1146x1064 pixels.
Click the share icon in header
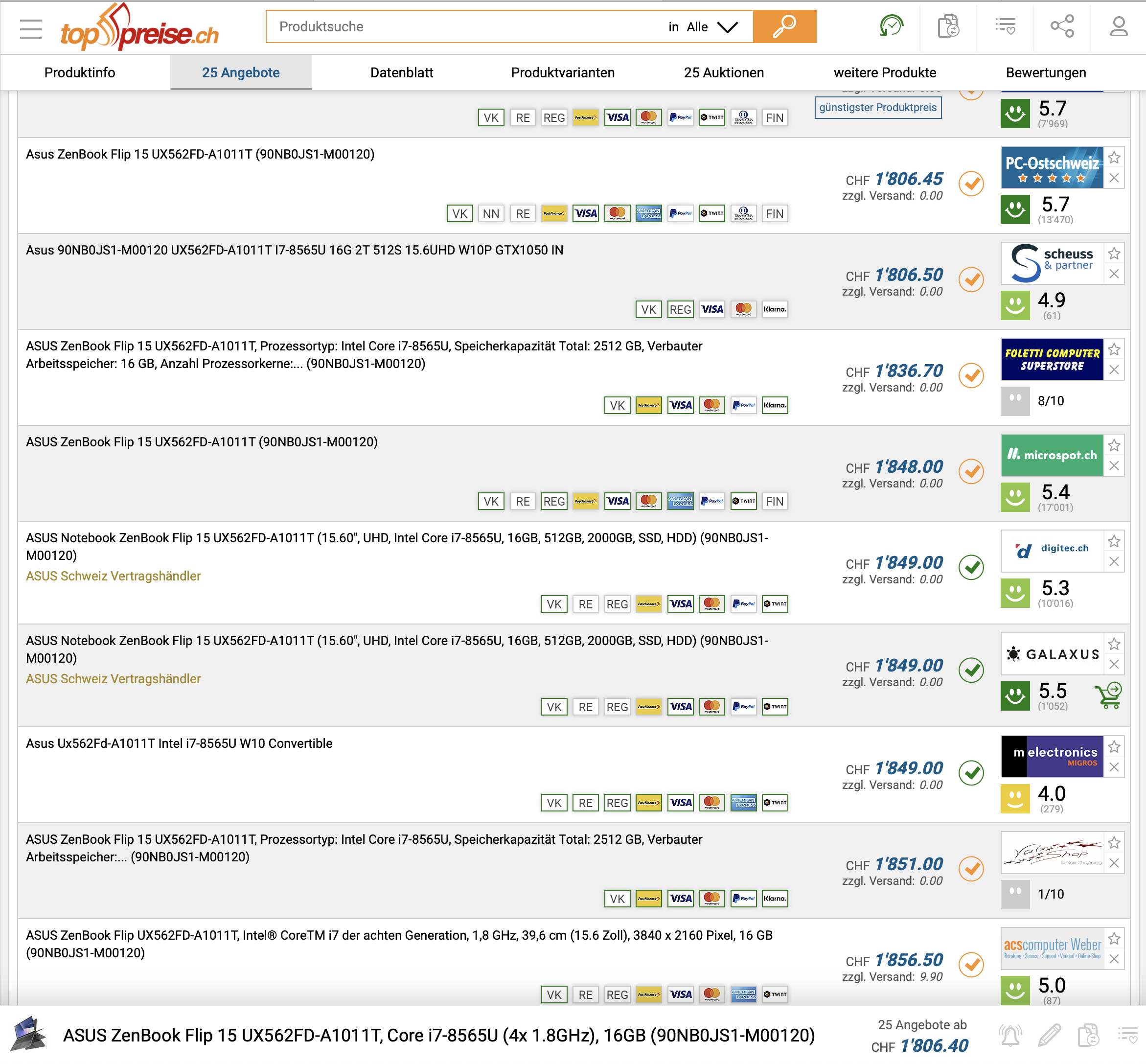click(x=1061, y=26)
